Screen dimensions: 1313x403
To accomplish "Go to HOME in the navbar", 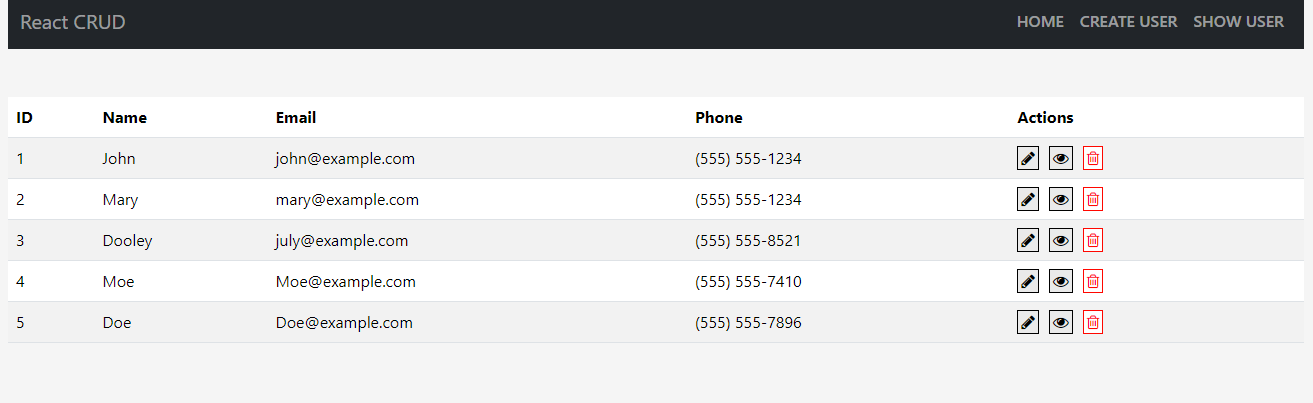I will point(1040,22).
